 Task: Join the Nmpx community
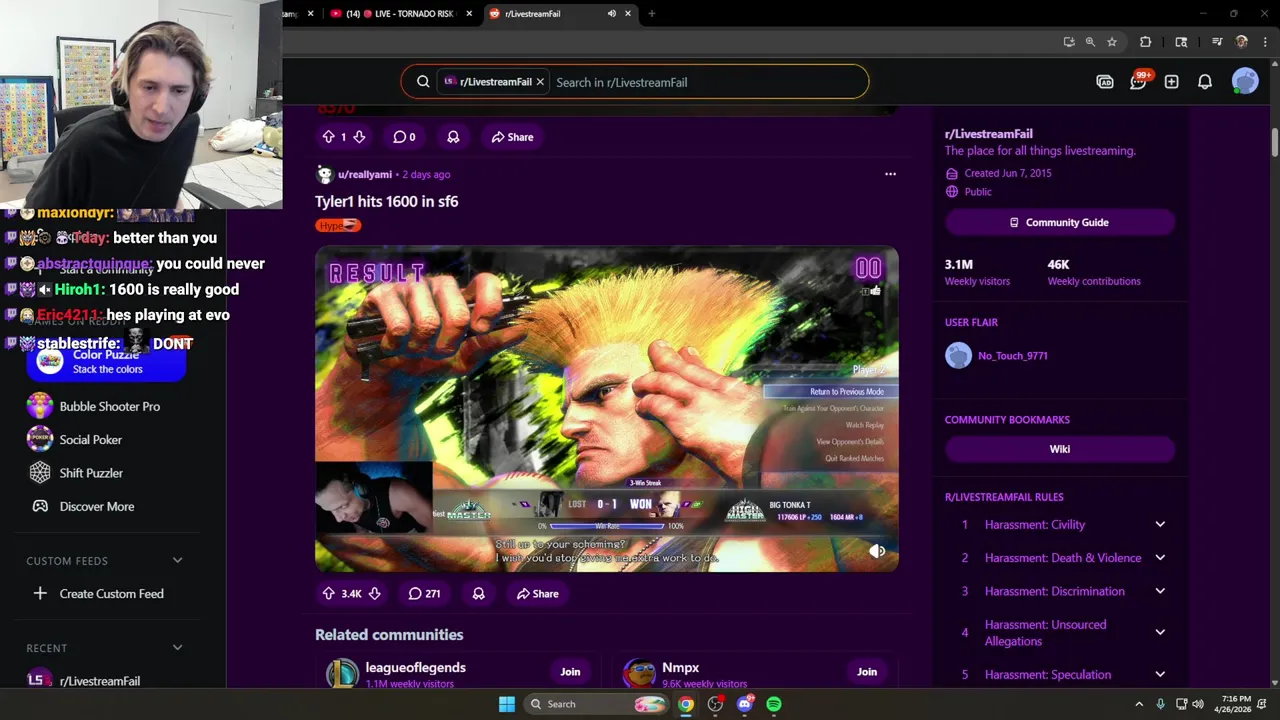[x=867, y=672]
